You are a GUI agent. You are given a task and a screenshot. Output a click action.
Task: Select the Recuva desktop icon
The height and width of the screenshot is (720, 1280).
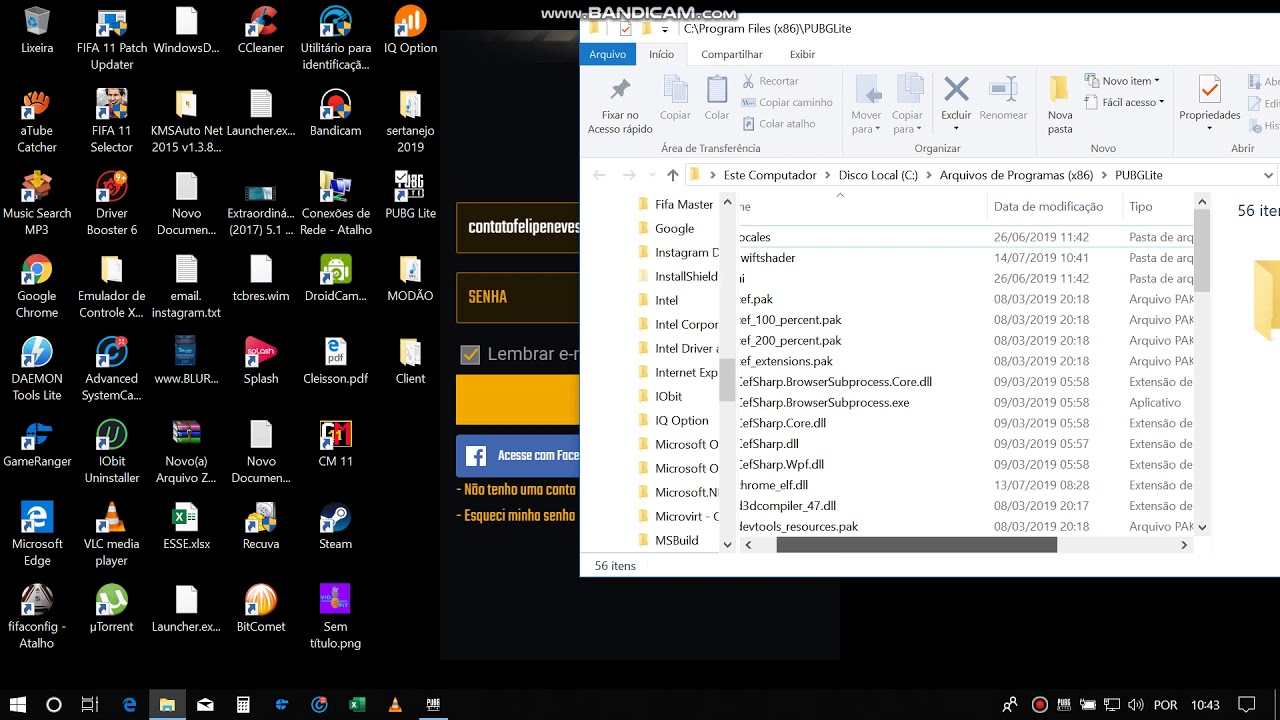(x=261, y=526)
